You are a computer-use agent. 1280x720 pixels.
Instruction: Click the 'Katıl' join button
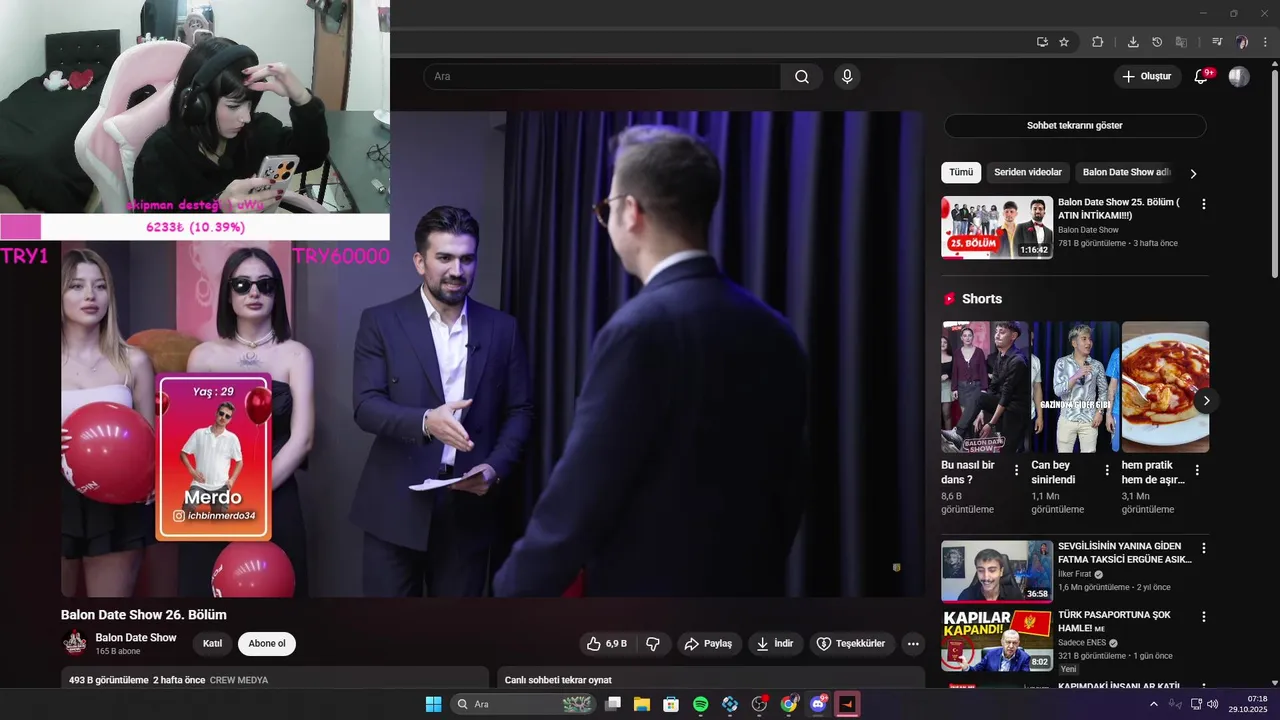212,644
